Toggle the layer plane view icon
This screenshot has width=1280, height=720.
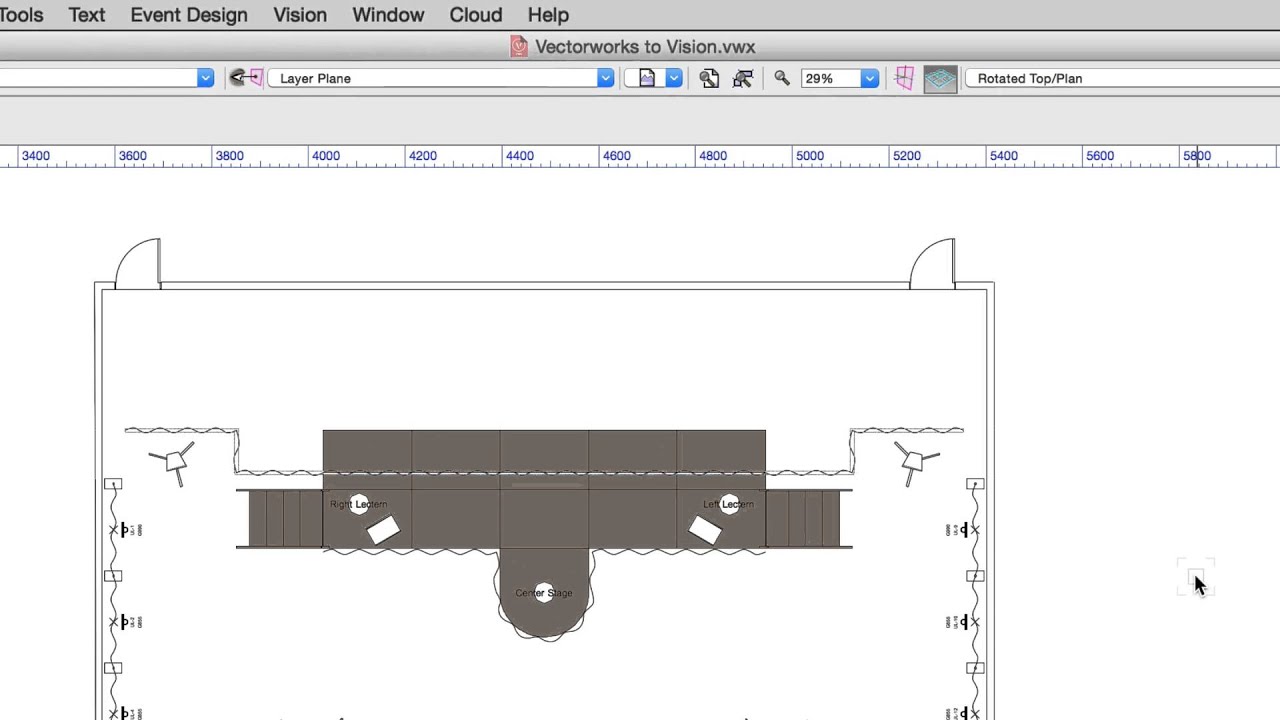coord(940,78)
